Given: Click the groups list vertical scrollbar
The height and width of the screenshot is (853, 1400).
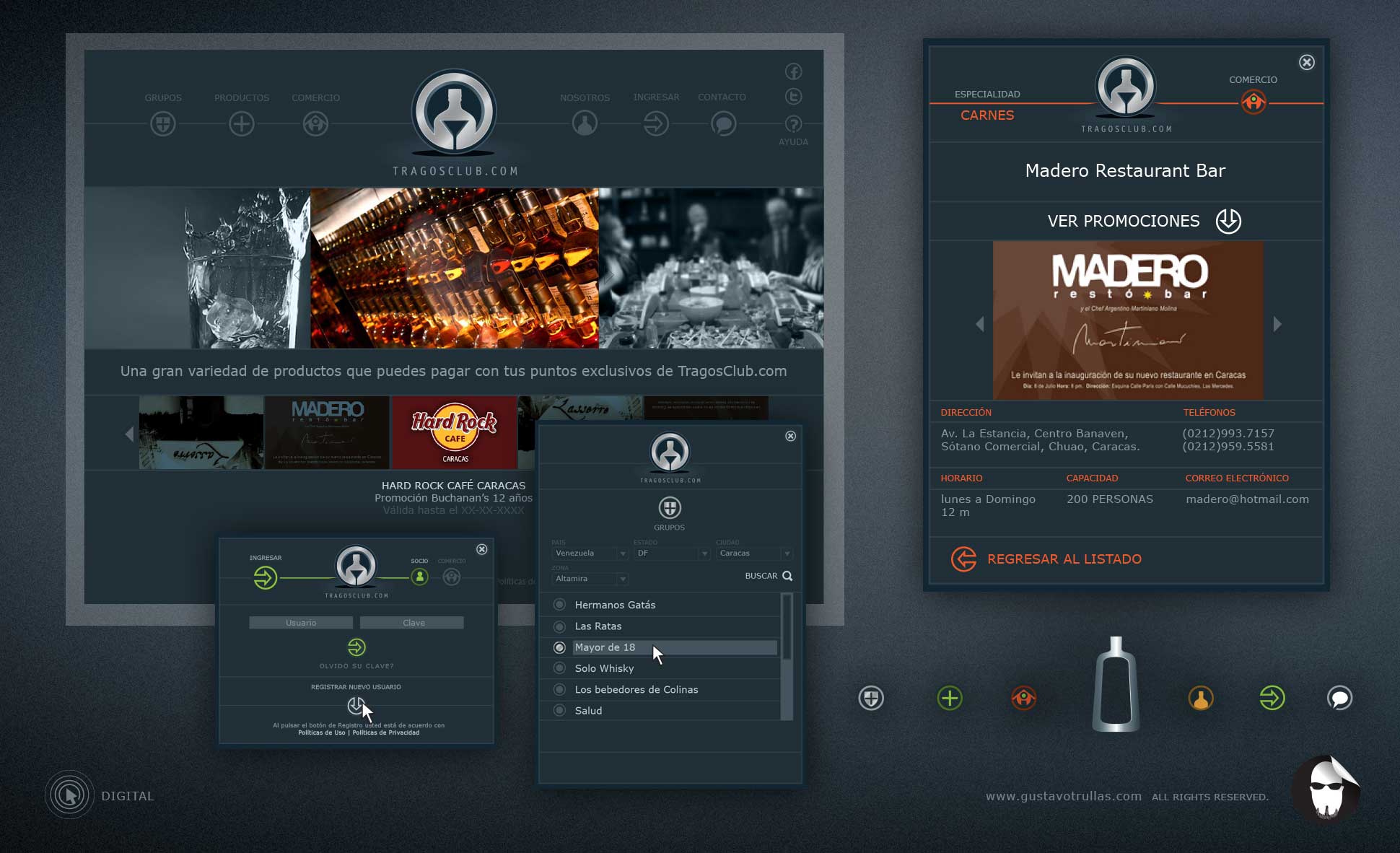Looking at the screenshot, I should point(787,657).
